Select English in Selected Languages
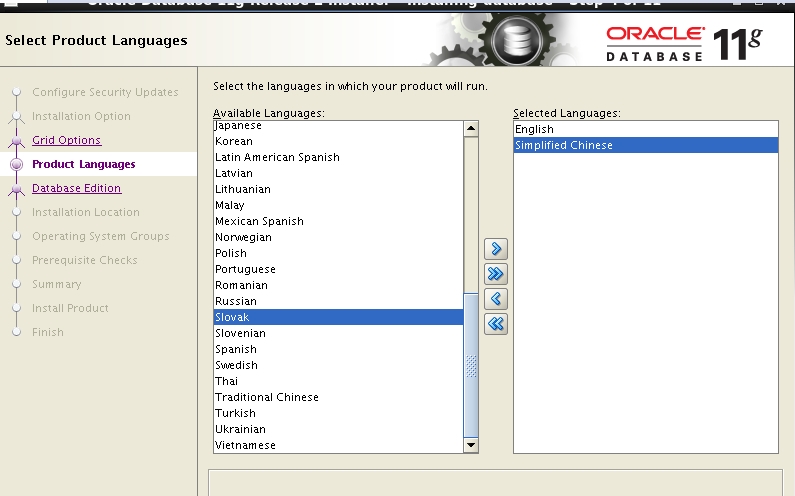 [x=646, y=129]
